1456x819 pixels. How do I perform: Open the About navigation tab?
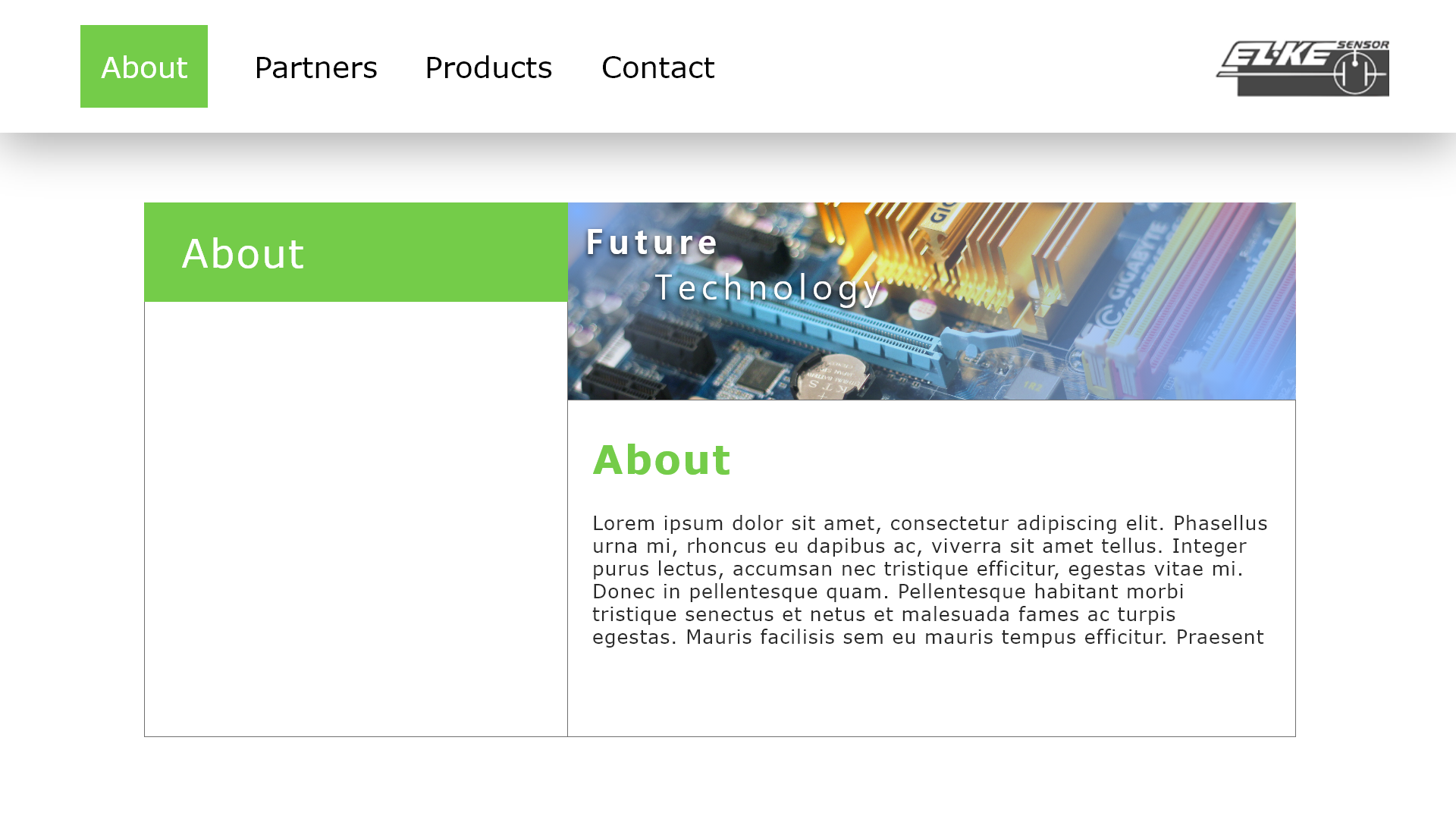coord(144,67)
